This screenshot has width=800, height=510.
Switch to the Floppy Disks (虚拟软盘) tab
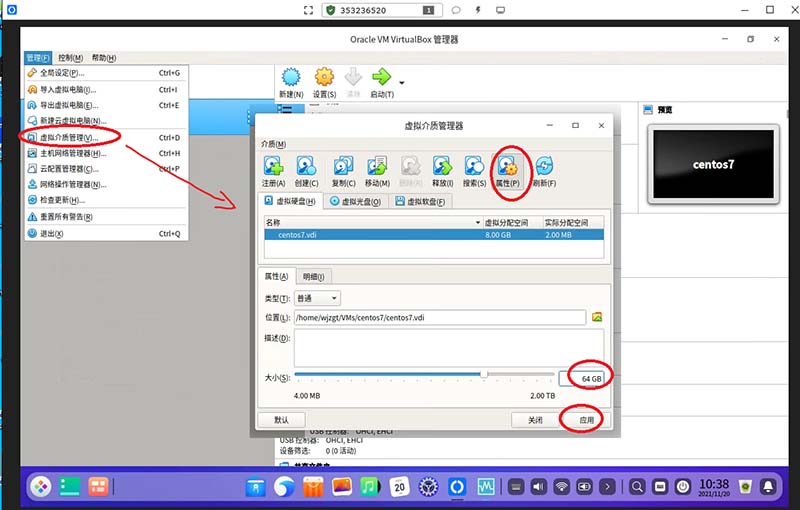pos(420,201)
